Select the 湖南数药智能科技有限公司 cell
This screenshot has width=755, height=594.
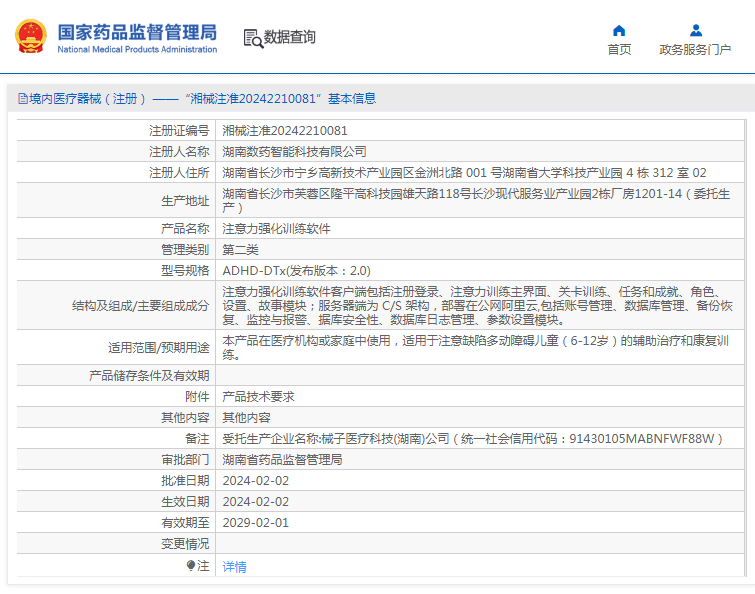tap(294, 152)
